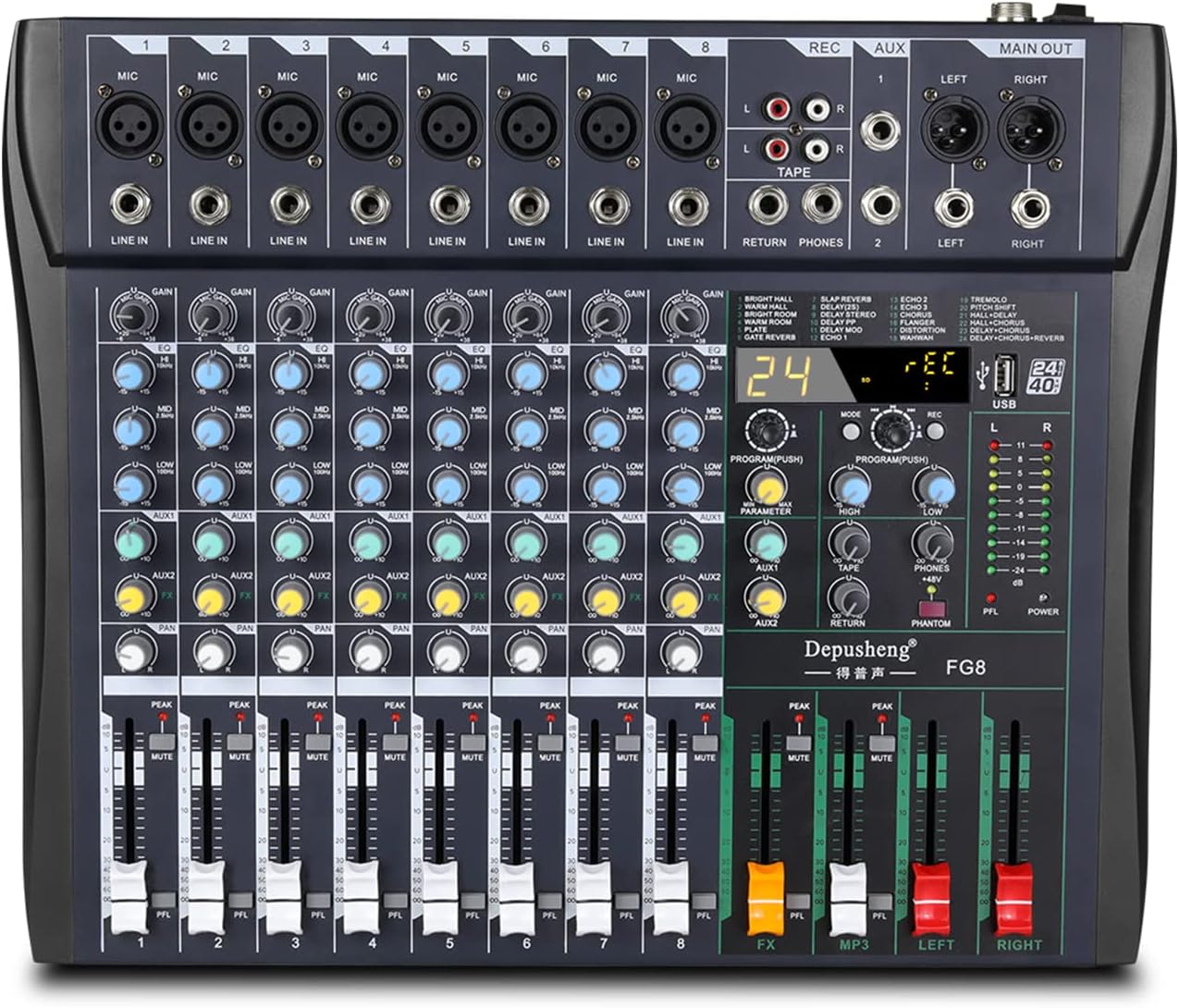Click the REC button by the display
Image resolution: width=1179 pixels, height=1008 pixels.
[x=935, y=430]
